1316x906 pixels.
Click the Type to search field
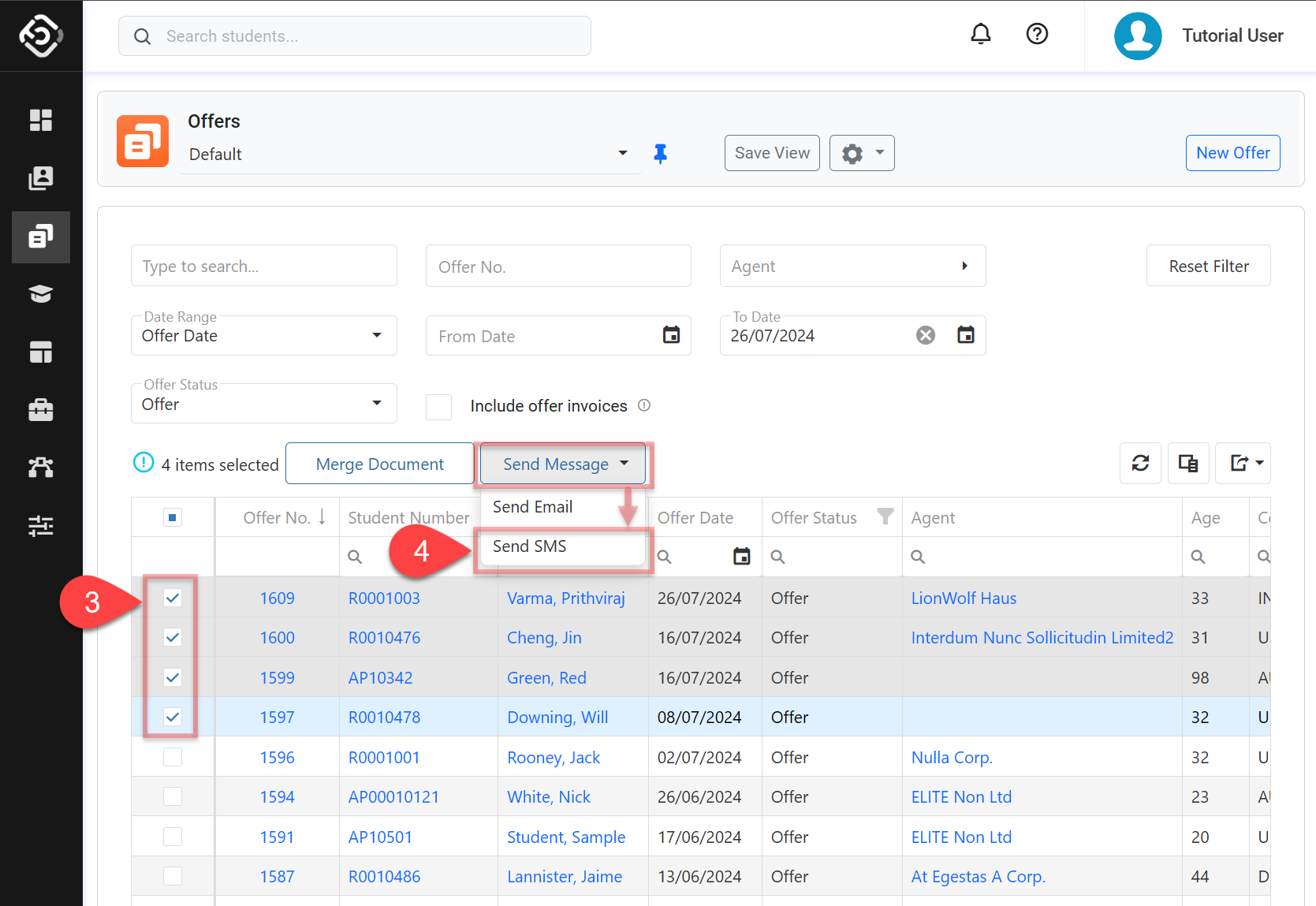point(263,266)
